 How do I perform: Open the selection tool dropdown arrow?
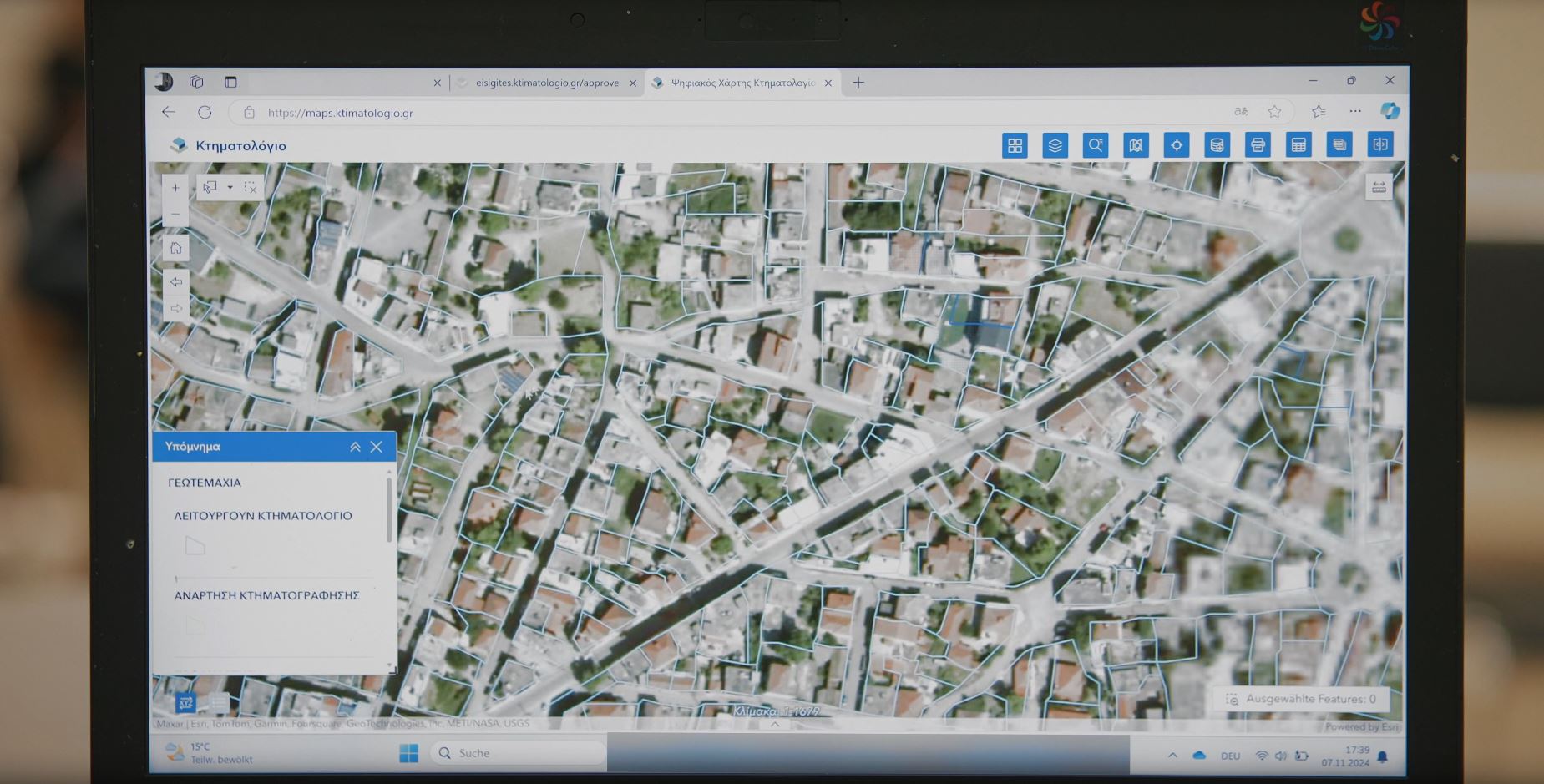[230, 187]
